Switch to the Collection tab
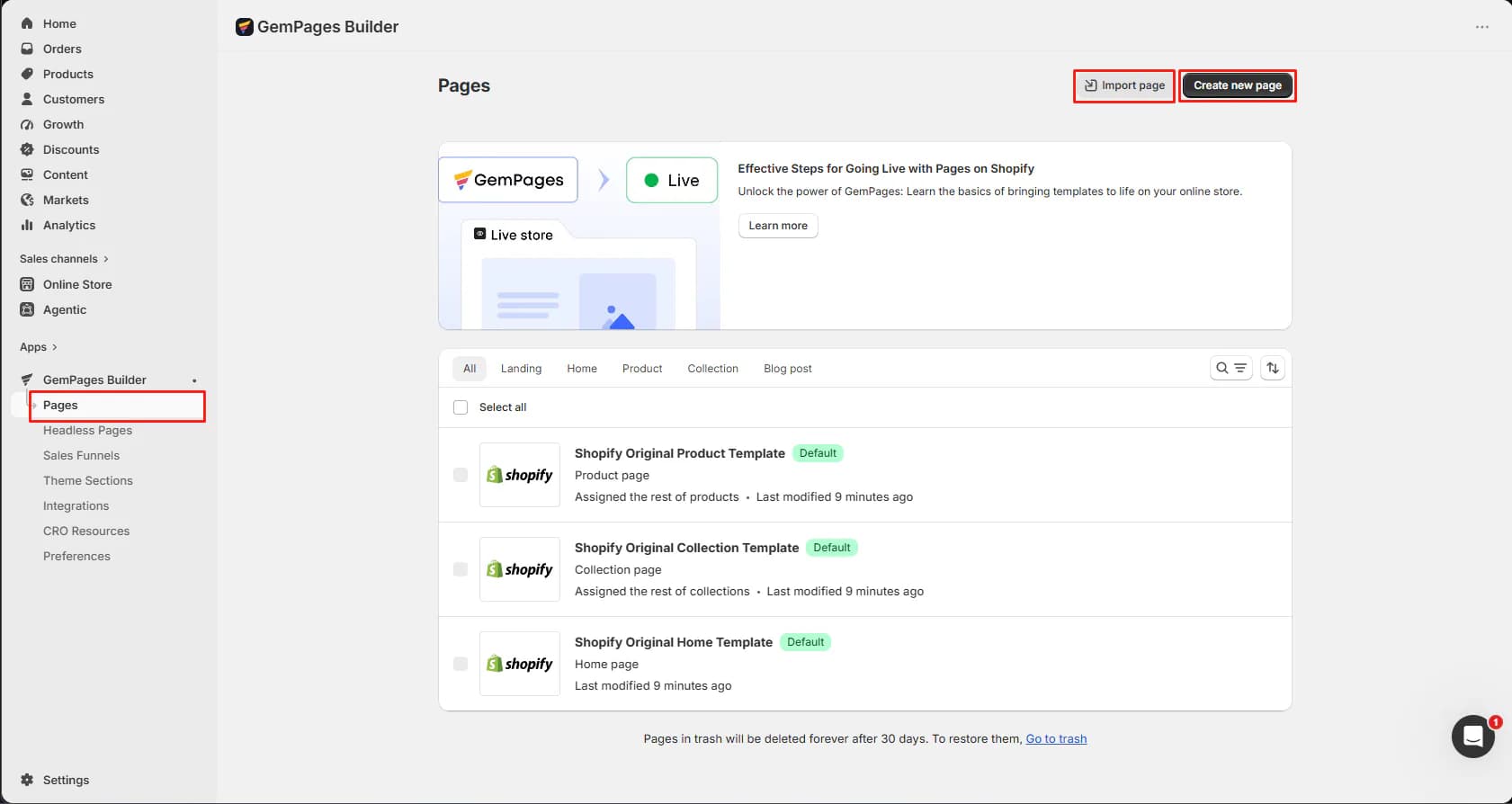This screenshot has height=804, width=1512. 712,369
